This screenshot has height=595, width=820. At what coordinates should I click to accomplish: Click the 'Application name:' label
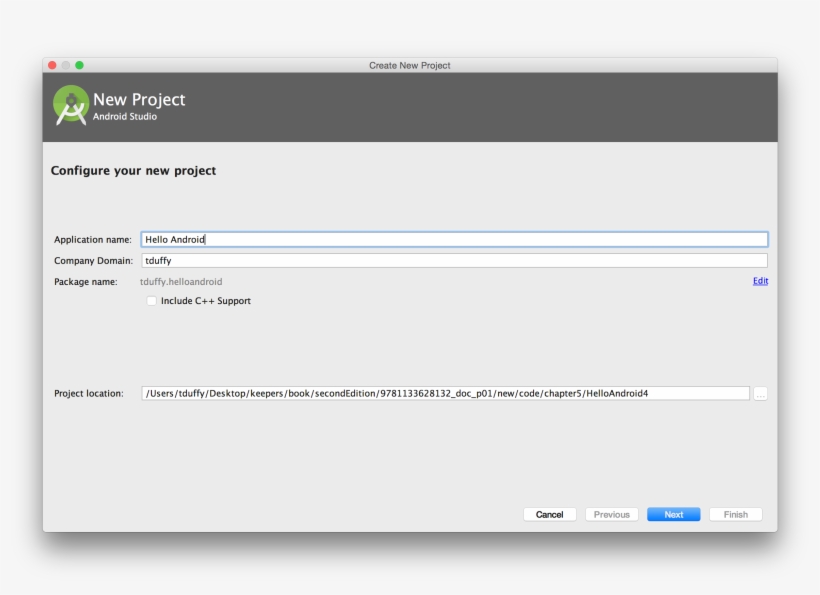(x=93, y=239)
